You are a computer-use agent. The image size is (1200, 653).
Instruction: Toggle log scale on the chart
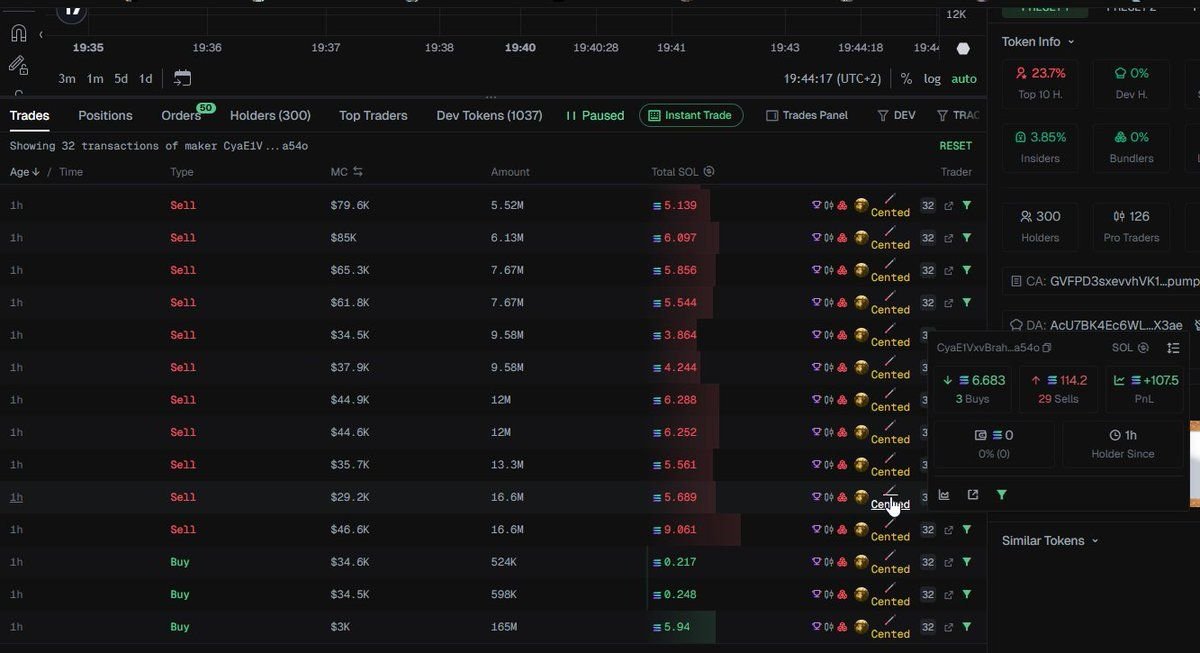click(932, 79)
